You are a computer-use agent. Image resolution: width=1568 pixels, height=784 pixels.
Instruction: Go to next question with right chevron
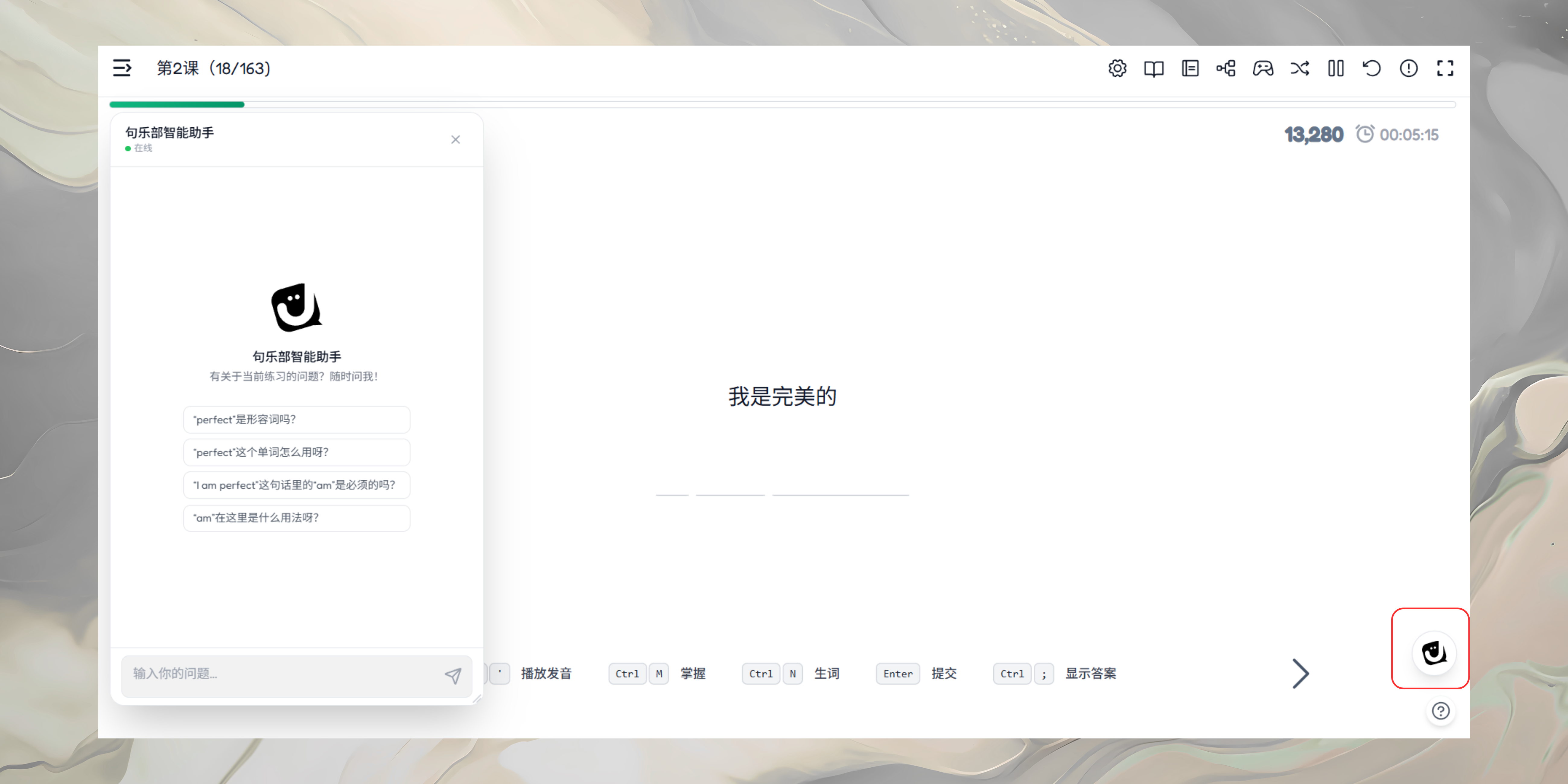[x=1300, y=674]
